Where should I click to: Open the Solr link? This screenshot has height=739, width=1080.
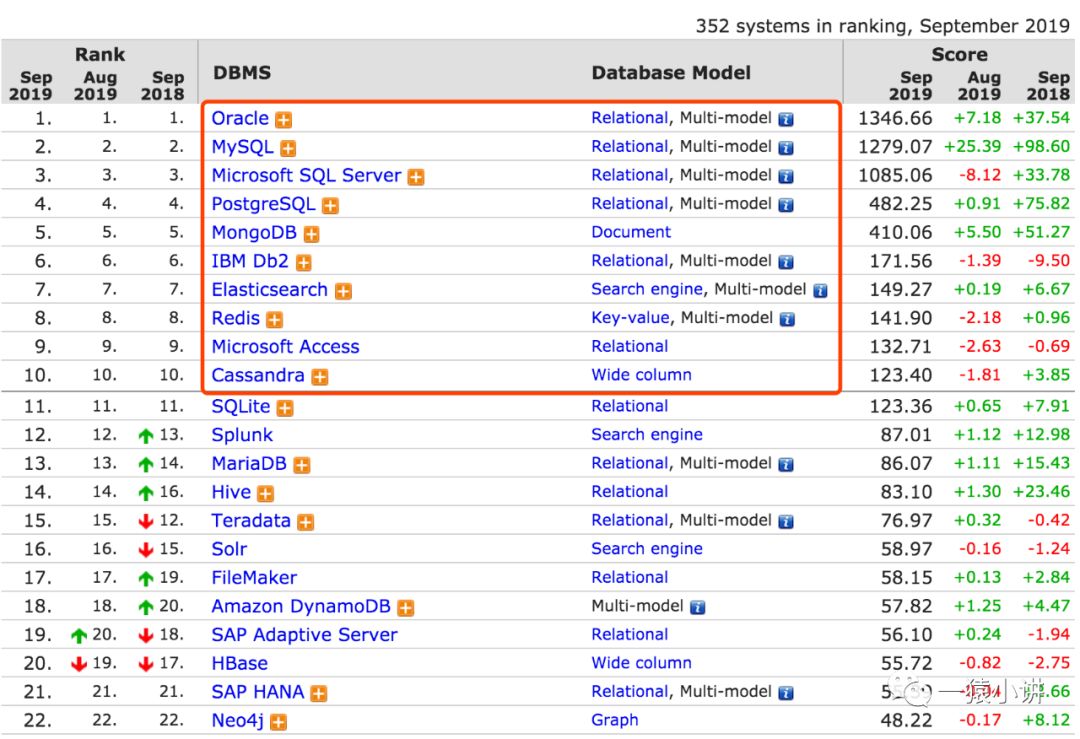229,550
